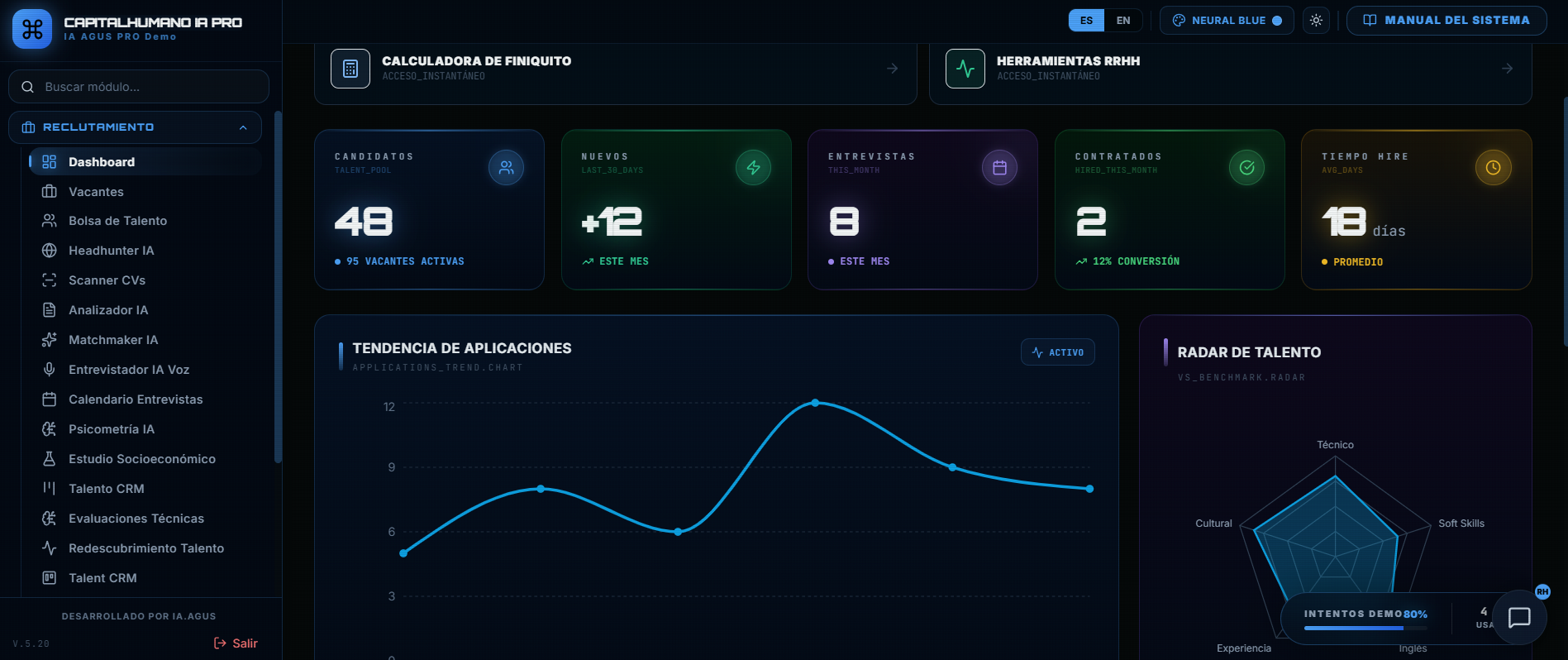Click the Neural Blue color dot
This screenshot has width=1568, height=660.
pyautogui.click(x=1277, y=21)
